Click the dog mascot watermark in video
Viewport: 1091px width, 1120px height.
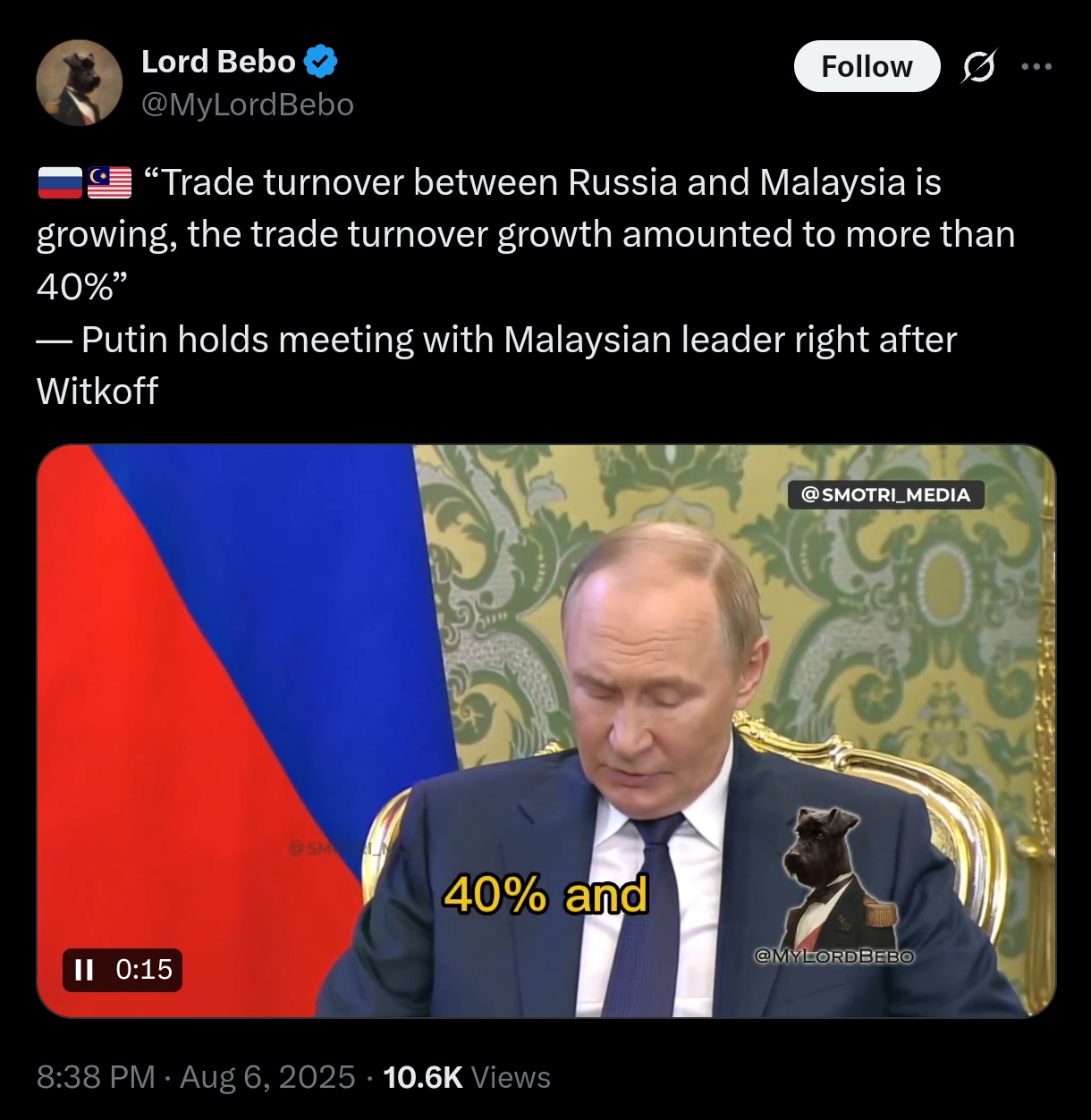[x=836, y=876]
